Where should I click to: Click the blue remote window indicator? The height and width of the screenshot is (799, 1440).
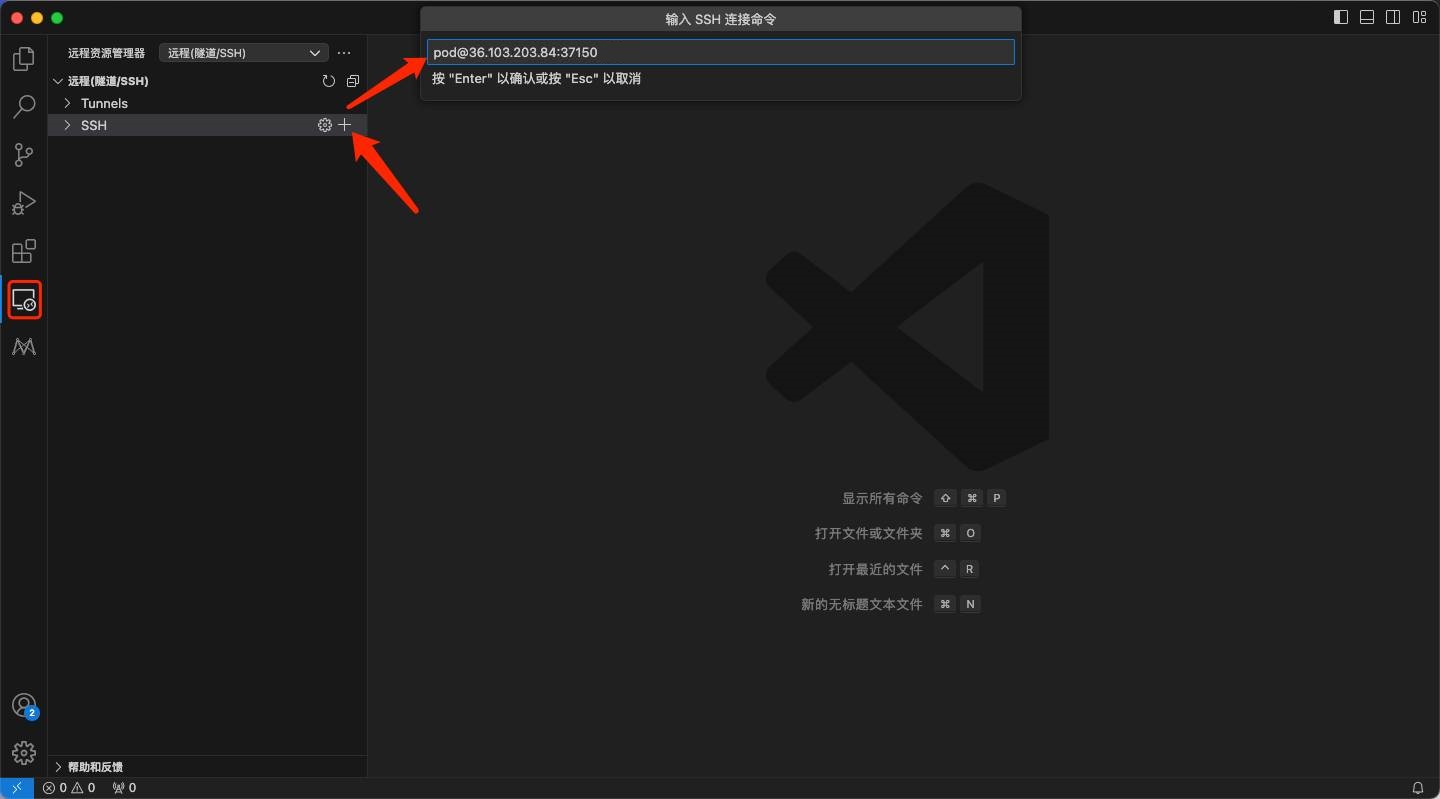(17, 788)
